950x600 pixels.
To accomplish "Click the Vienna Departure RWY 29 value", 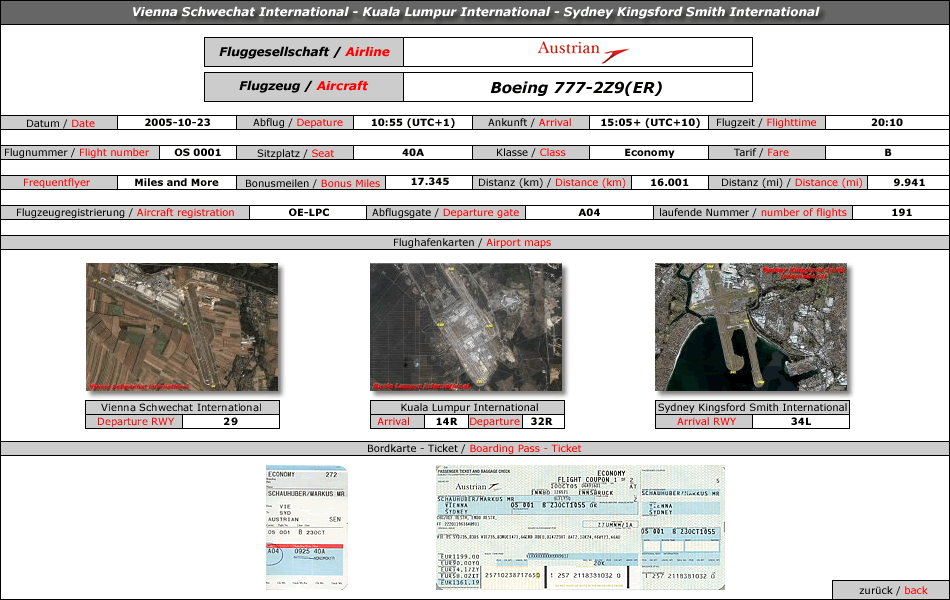I will pos(230,421).
